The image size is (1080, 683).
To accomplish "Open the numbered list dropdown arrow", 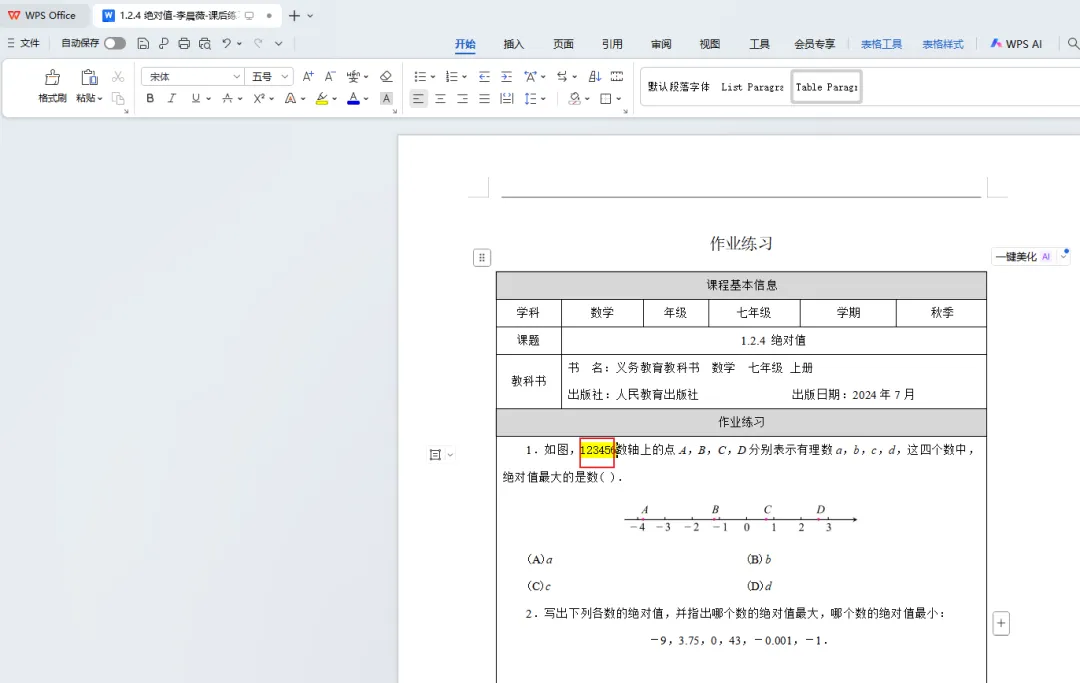I will tap(464, 77).
